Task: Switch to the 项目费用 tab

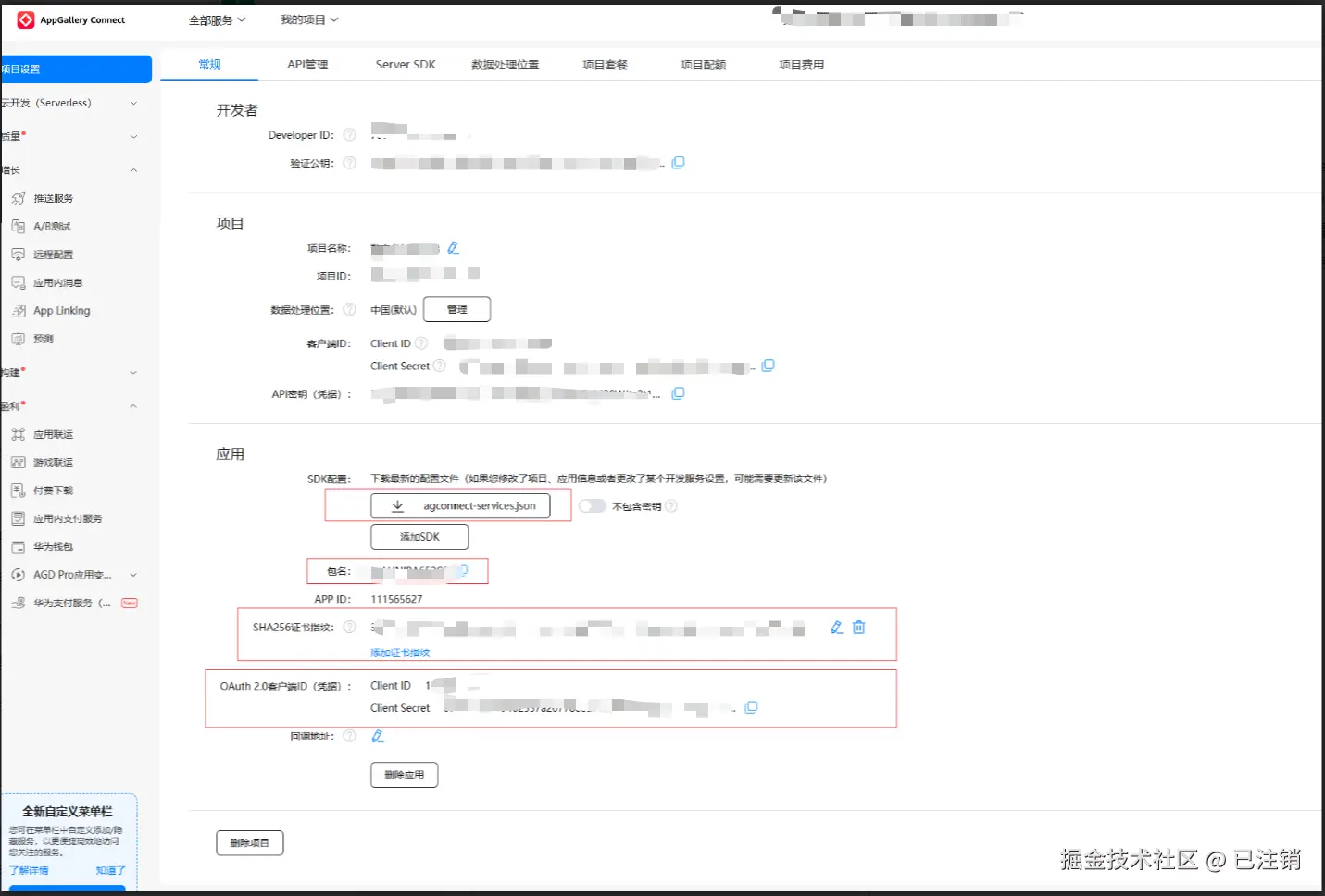Action: 801,65
